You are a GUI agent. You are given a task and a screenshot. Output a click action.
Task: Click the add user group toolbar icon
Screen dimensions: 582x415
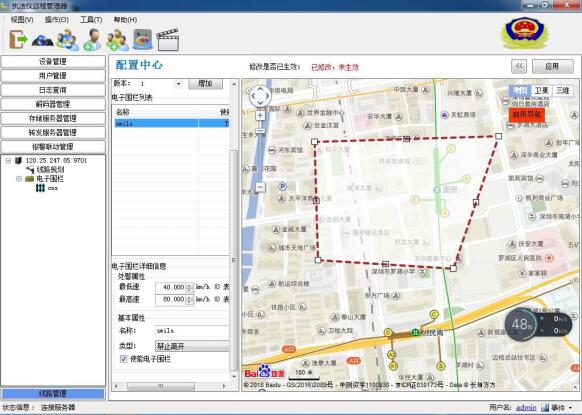pos(117,40)
